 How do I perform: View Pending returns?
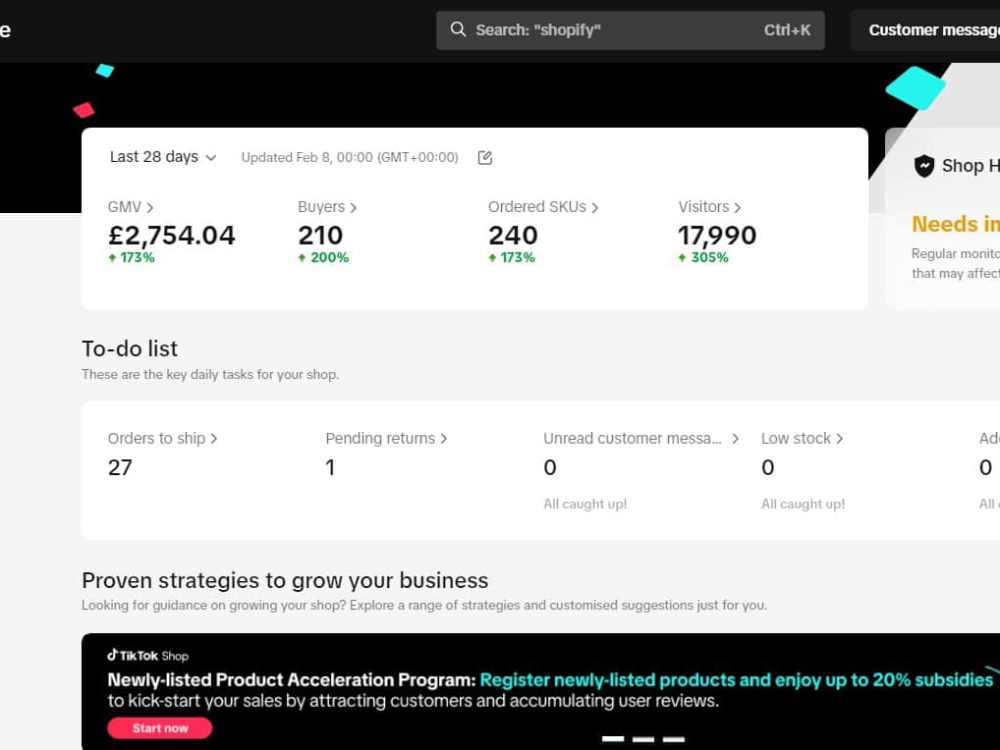(x=386, y=438)
